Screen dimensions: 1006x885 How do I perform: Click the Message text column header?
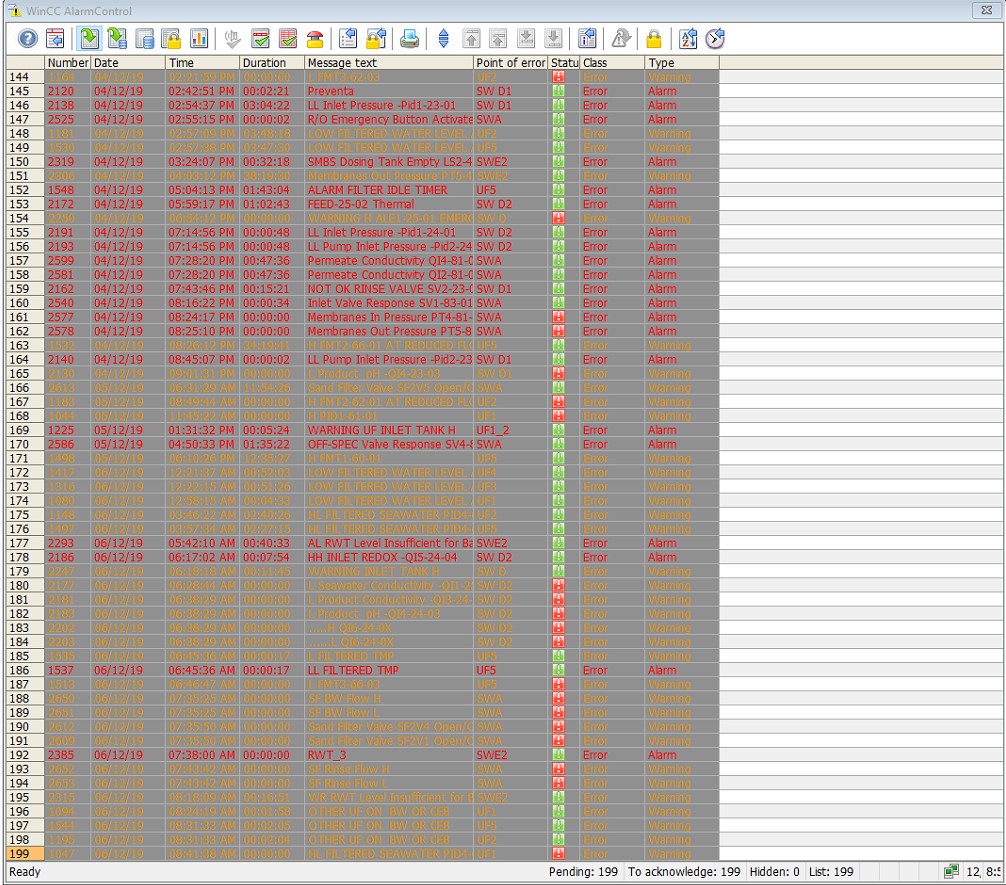[x=388, y=63]
